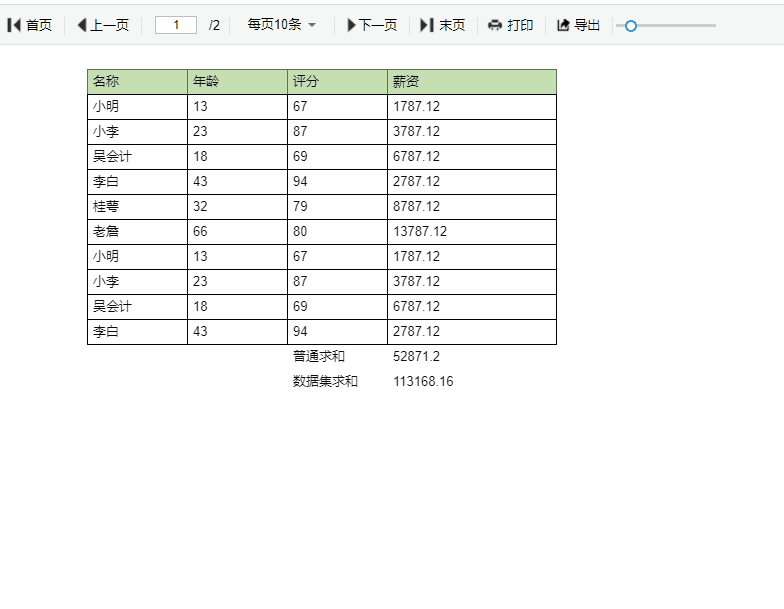This screenshot has height=609, width=784.
Task: Click the age cell 66
Action: point(238,232)
